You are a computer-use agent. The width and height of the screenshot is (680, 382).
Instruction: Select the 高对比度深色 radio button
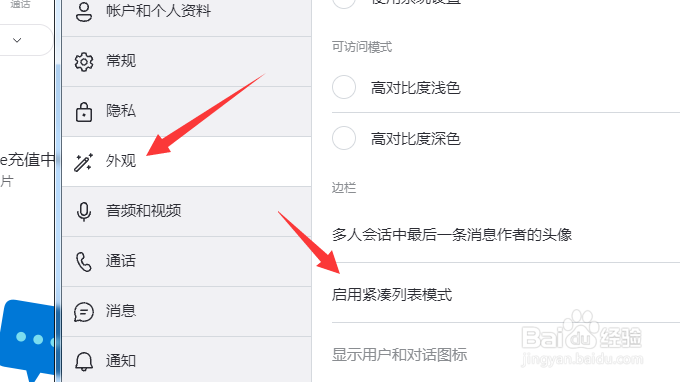click(344, 138)
